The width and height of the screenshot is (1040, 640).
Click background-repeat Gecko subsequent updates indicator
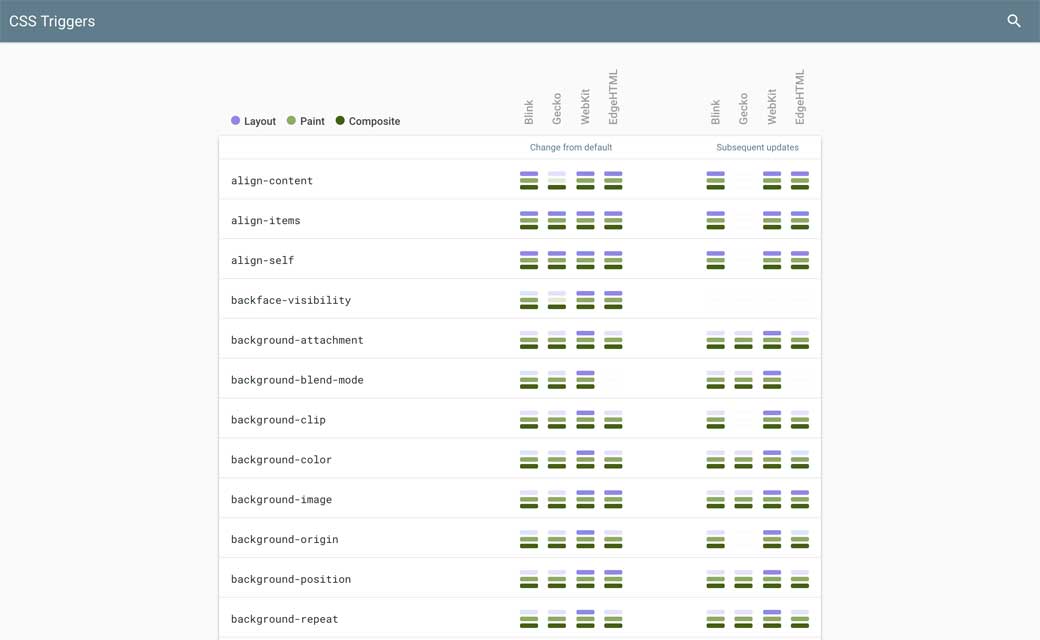[x=743, y=619]
